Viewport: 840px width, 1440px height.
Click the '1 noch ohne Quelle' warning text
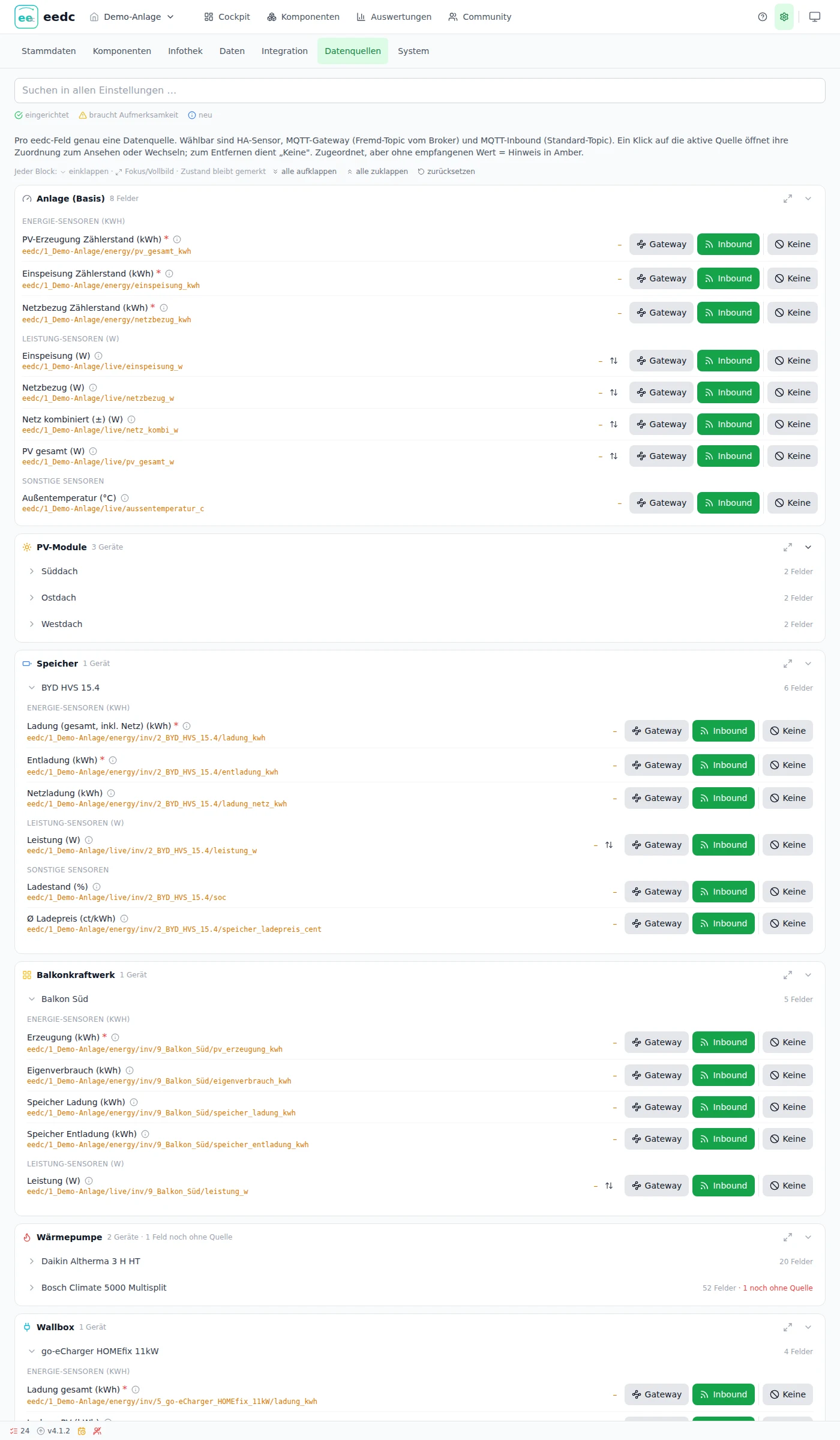tap(778, 1288)
